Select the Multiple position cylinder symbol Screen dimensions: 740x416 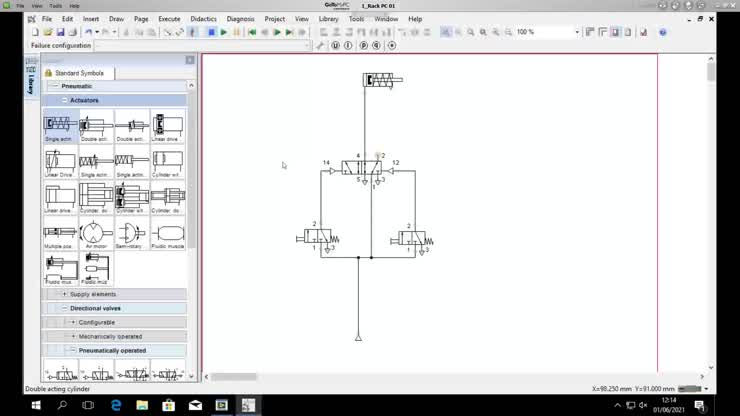[x=60, y=233]
